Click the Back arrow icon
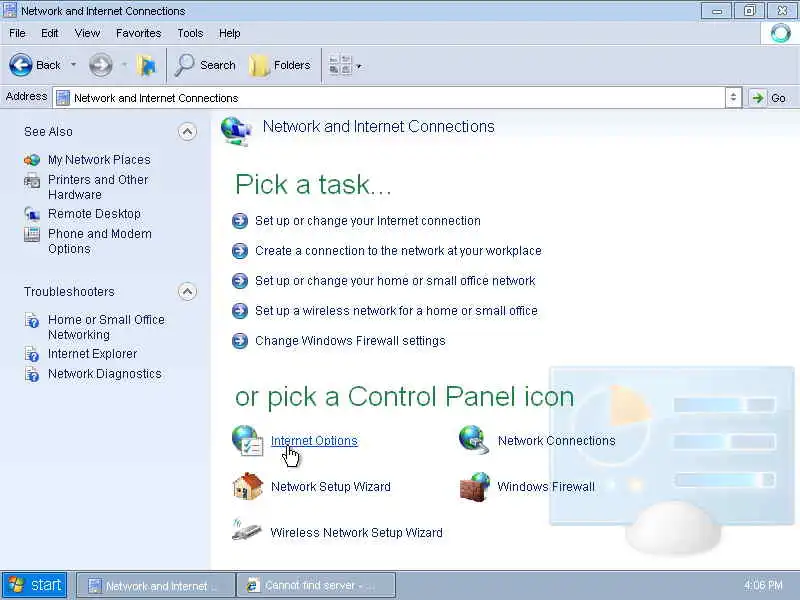Viewport: 800px width, 600px height. [21, 65]
